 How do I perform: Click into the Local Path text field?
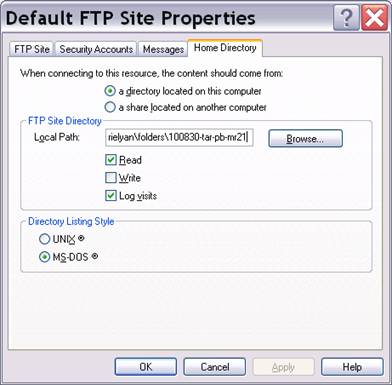coord(179,137)
